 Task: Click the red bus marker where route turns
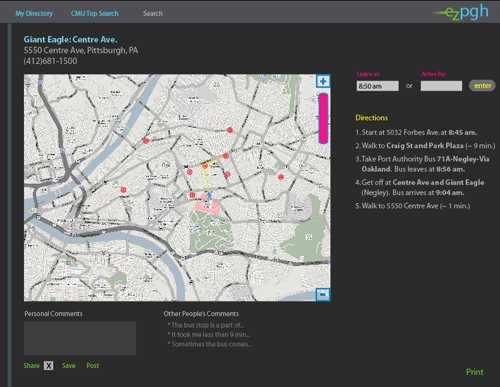click(205, 166)
